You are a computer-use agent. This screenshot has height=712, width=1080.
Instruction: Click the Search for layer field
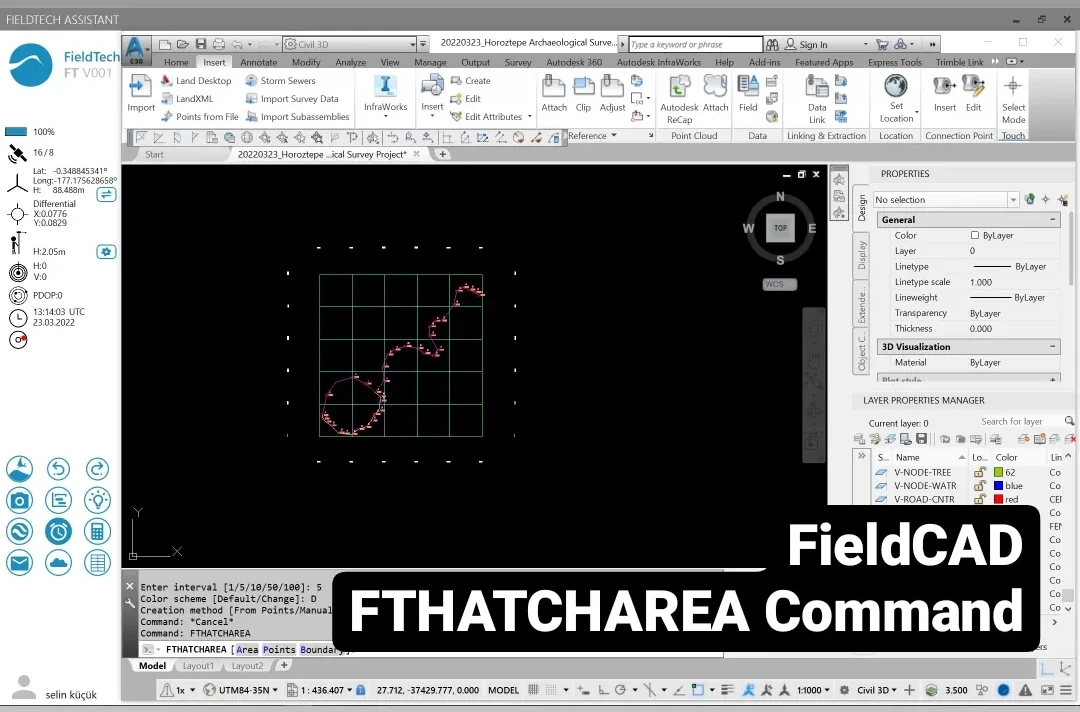coord(1019,421)
